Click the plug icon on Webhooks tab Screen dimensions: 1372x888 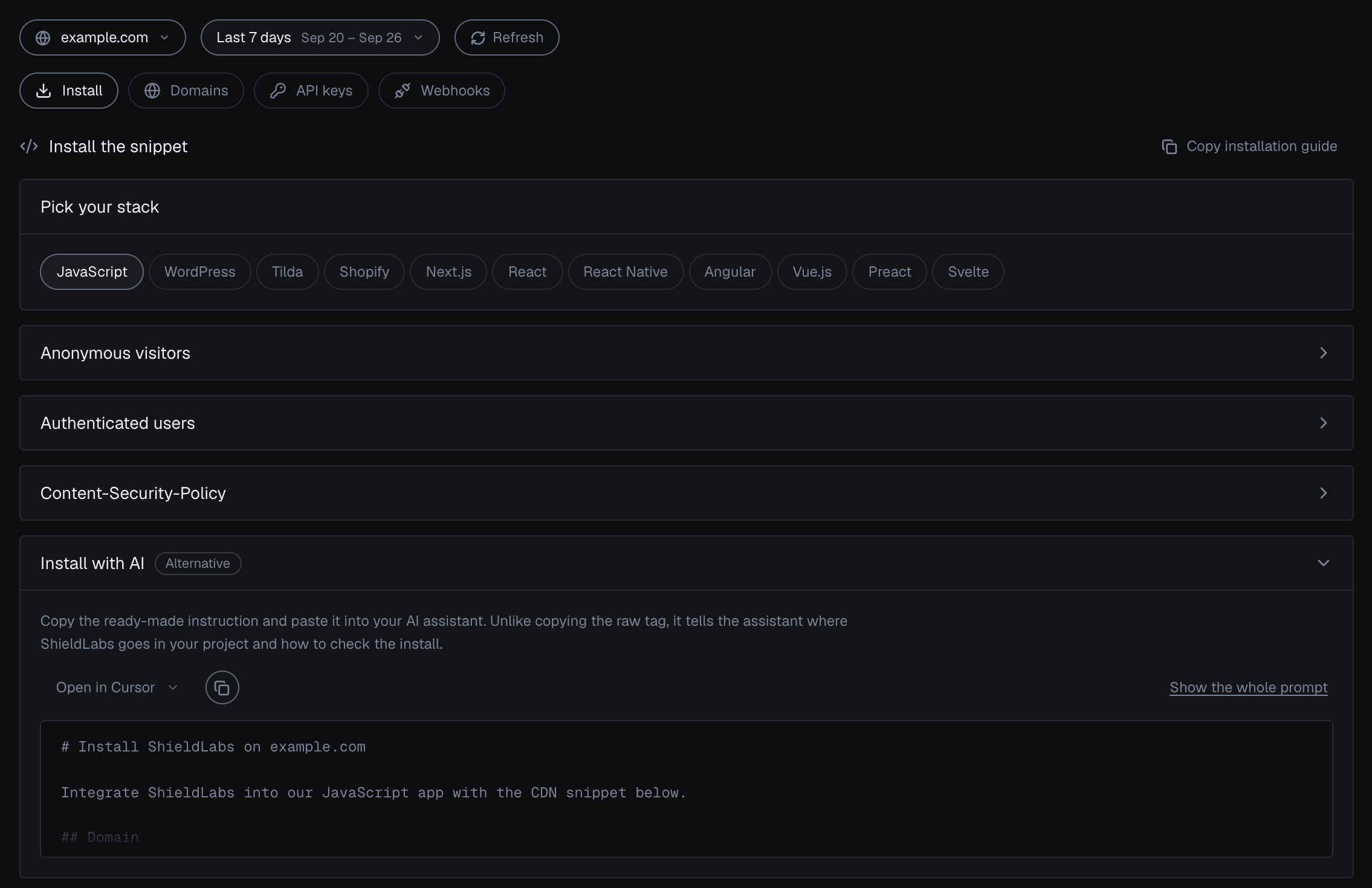(x=403, y=91)
